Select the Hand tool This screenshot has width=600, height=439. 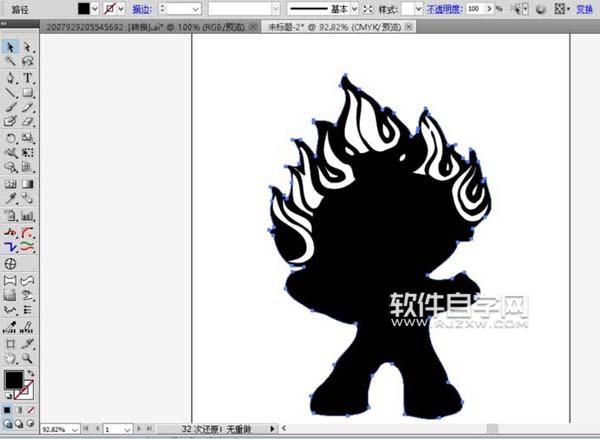(x=10, y=358)
